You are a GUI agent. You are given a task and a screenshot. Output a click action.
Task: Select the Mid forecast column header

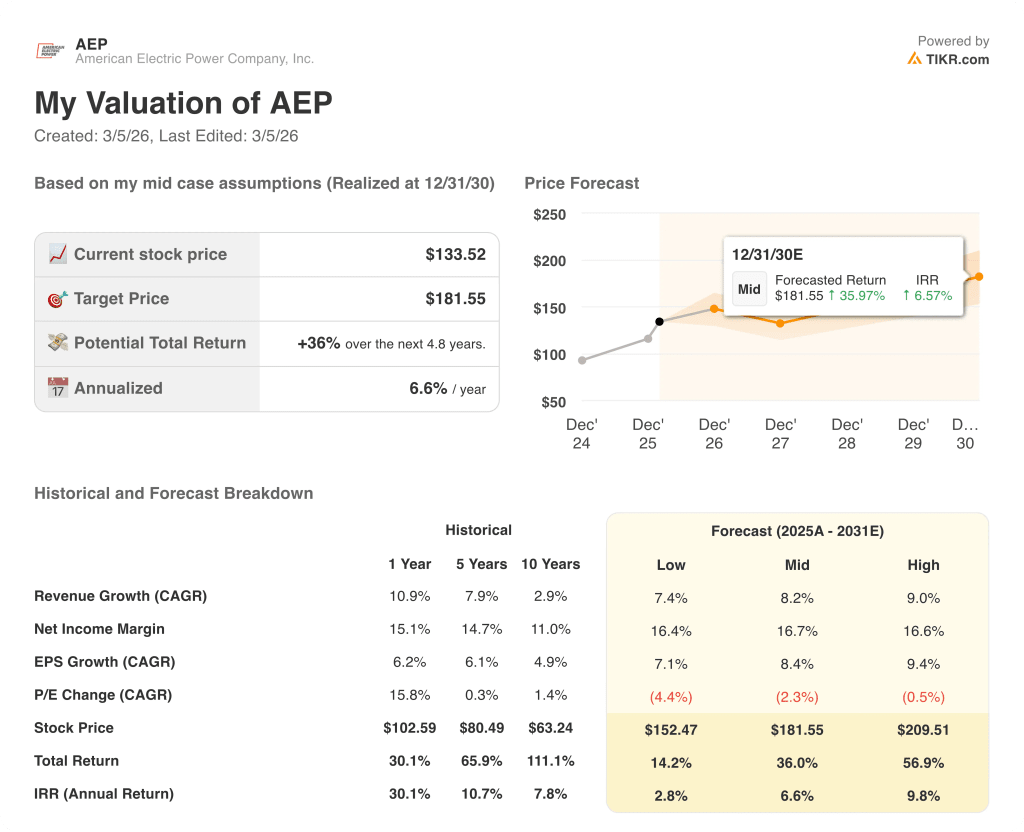click(x=797, y=565)
